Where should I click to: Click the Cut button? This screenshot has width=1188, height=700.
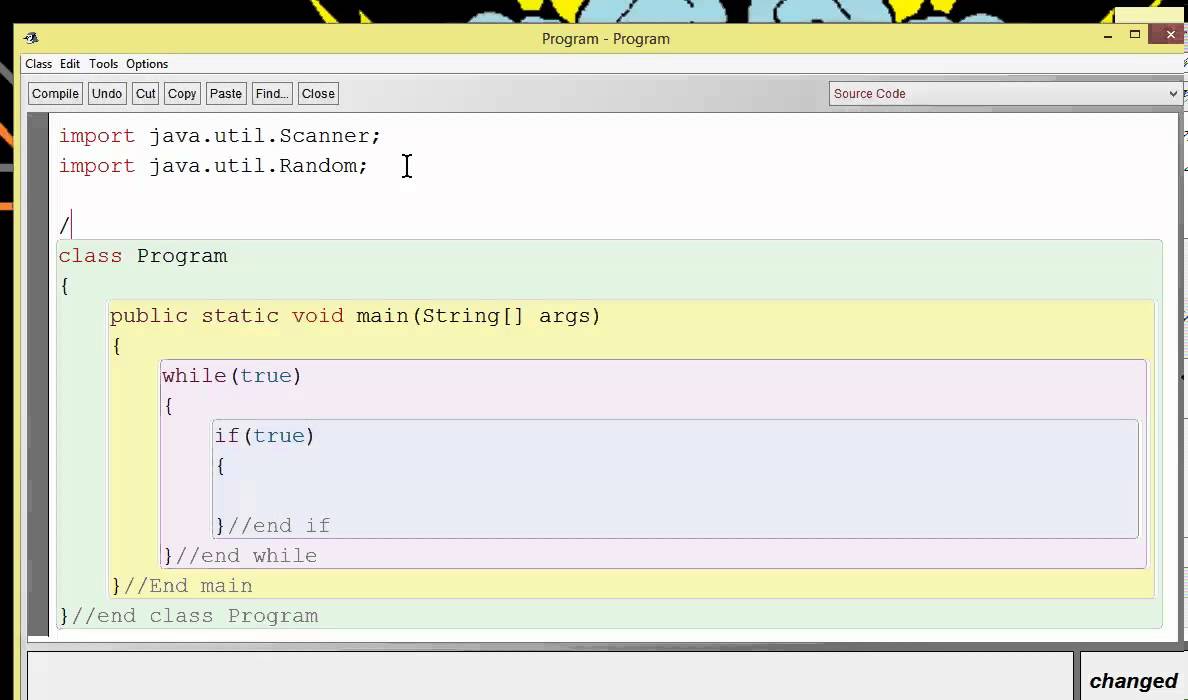coord(145,94)
